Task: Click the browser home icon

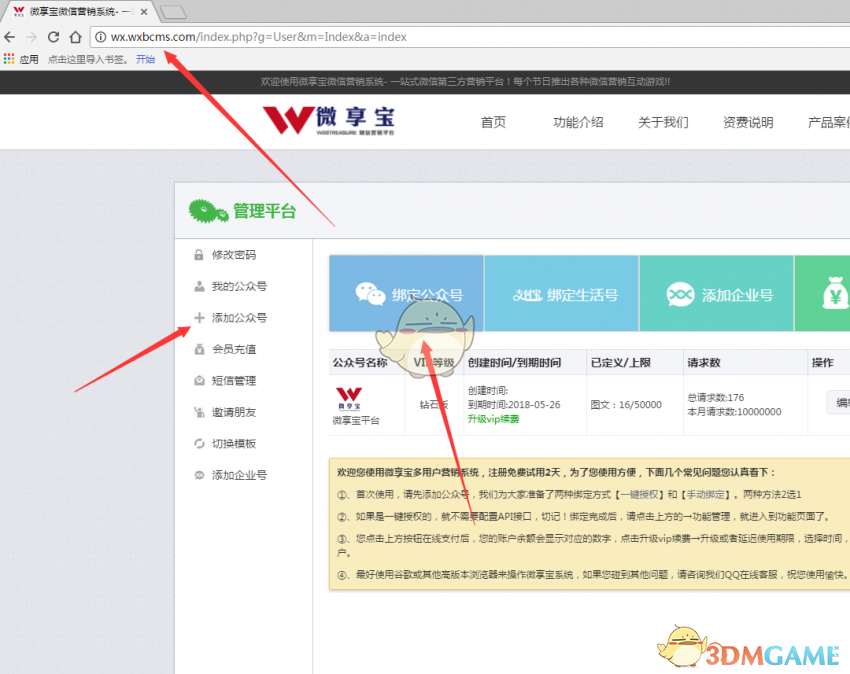Action: pos(75,36)
